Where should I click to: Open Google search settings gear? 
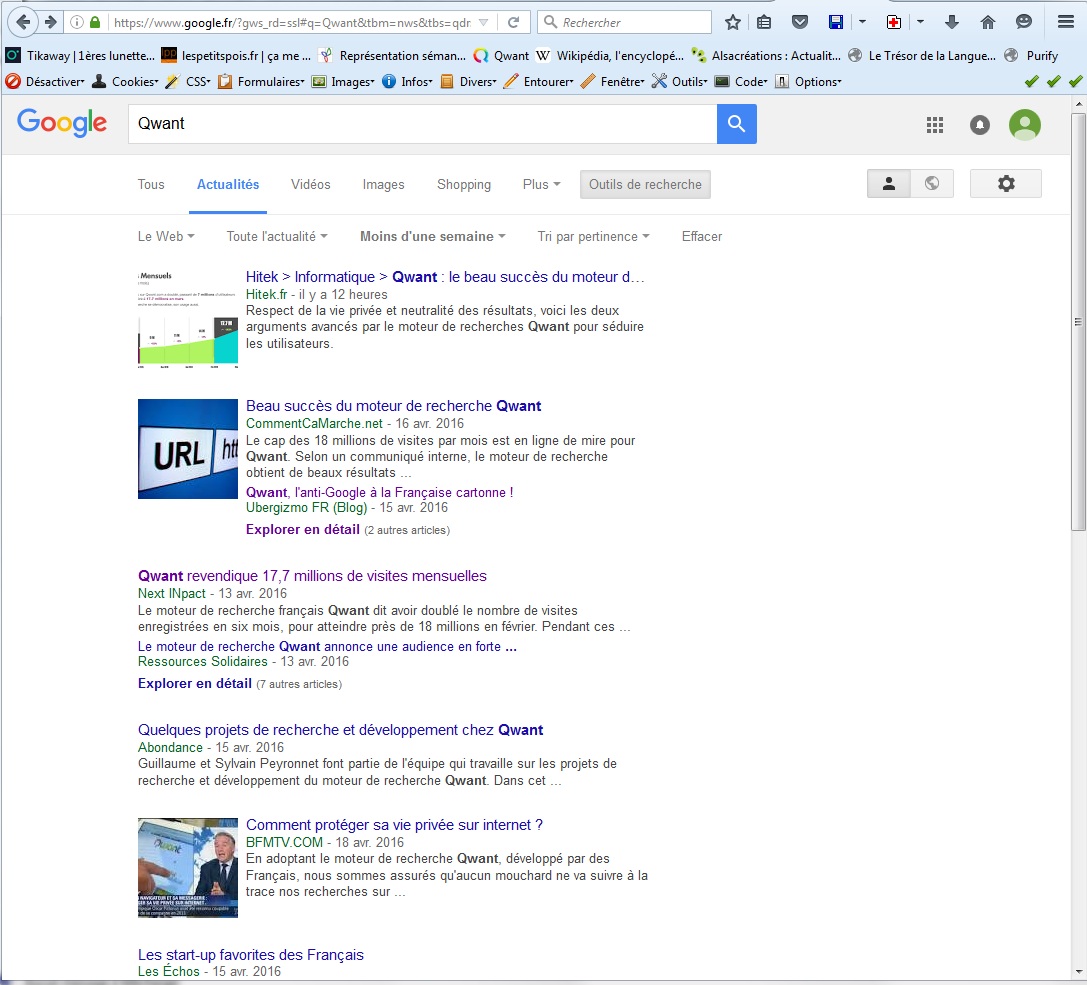click(x=1005, y=184)
